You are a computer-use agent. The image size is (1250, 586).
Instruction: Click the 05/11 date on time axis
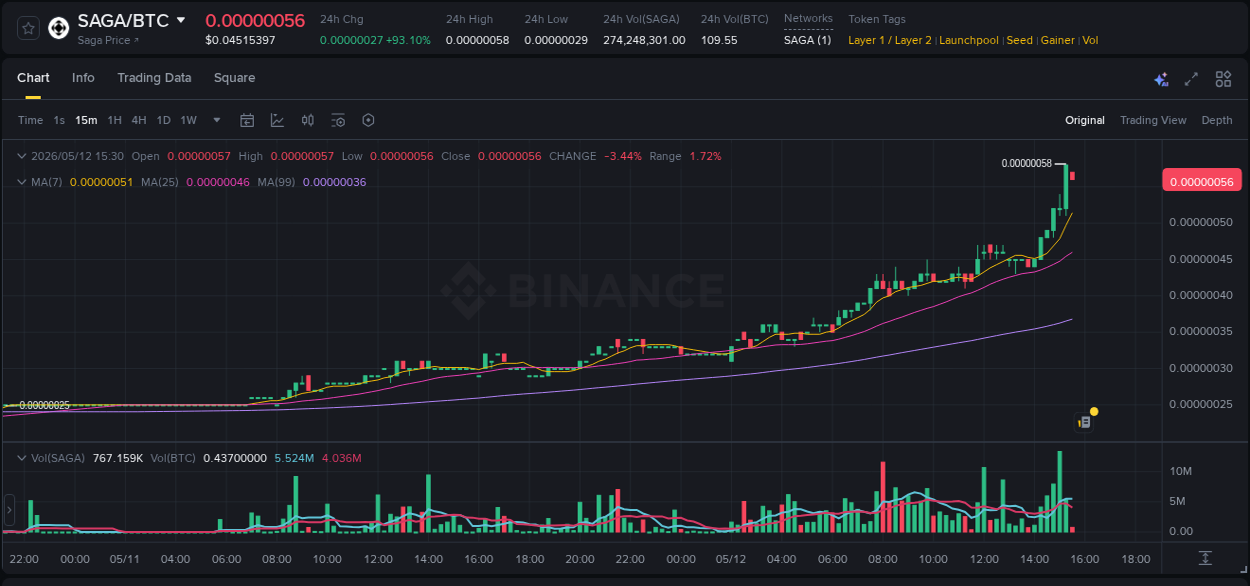[125, 558]
